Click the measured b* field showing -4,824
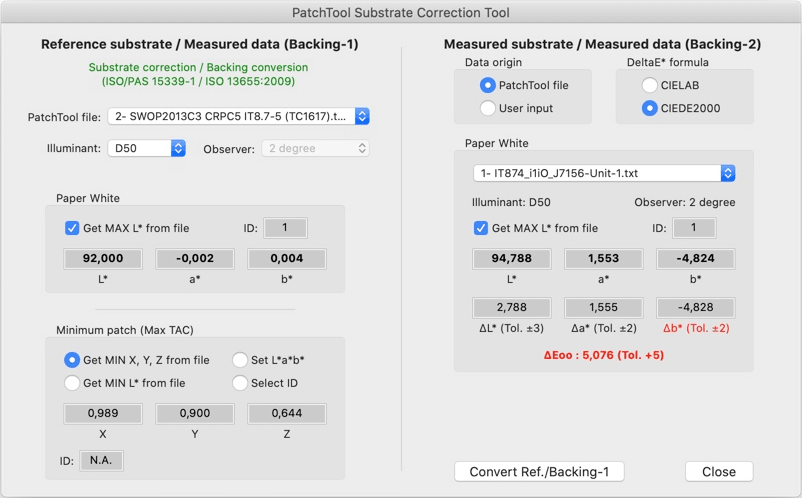 click(695, 258)
